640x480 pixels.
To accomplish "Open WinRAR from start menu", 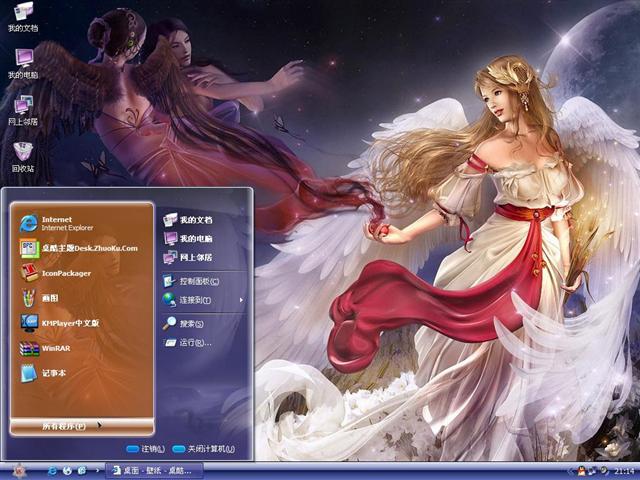I will pyautogui.click(x=82, y=348).
